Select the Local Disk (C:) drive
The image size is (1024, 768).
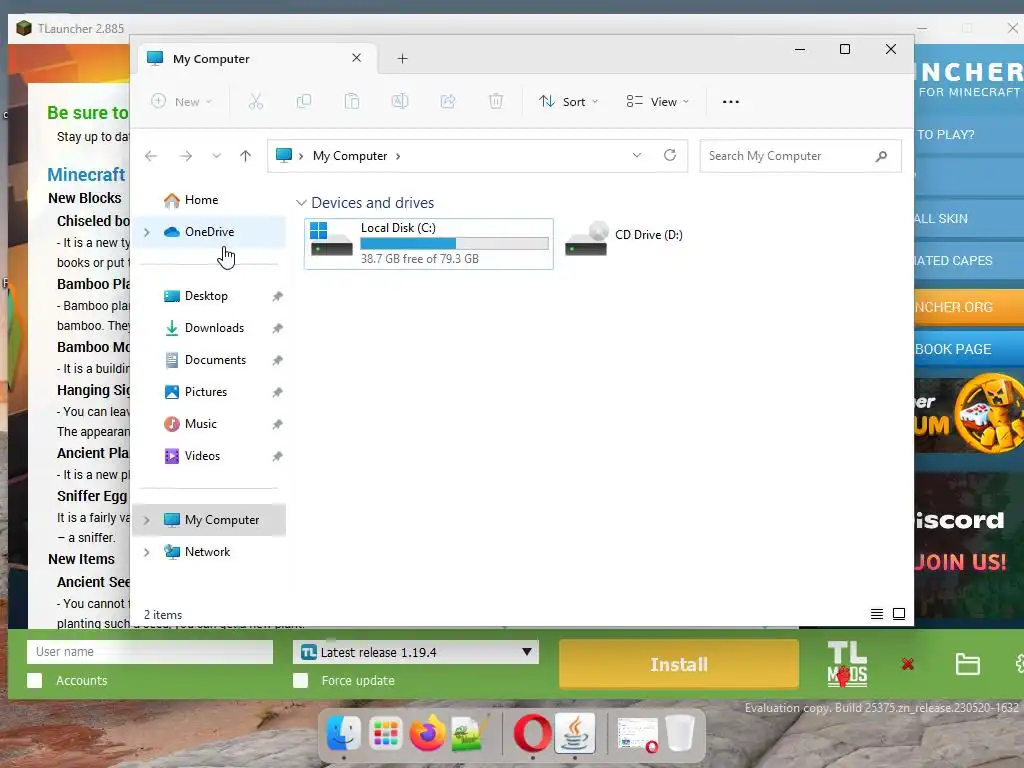pyautogui.click(x=428, y=244)
